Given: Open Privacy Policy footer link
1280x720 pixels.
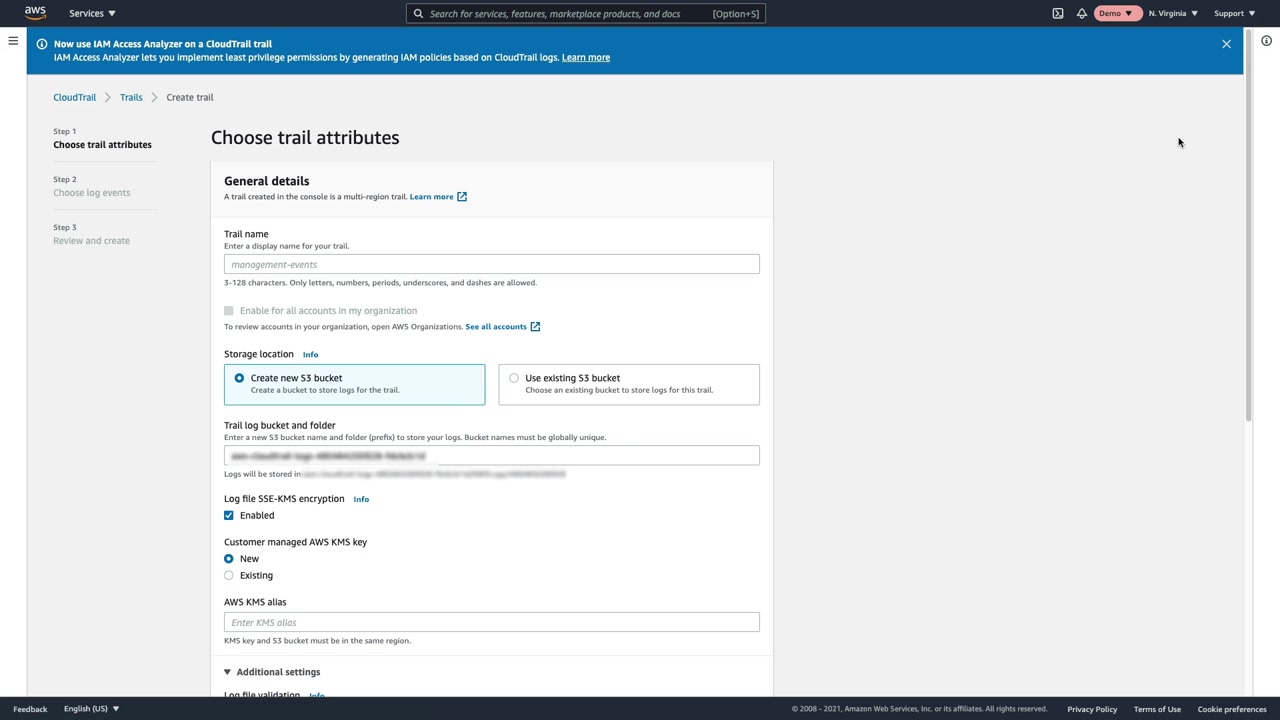Looking at the screenshot, I should coord(1092,709).
